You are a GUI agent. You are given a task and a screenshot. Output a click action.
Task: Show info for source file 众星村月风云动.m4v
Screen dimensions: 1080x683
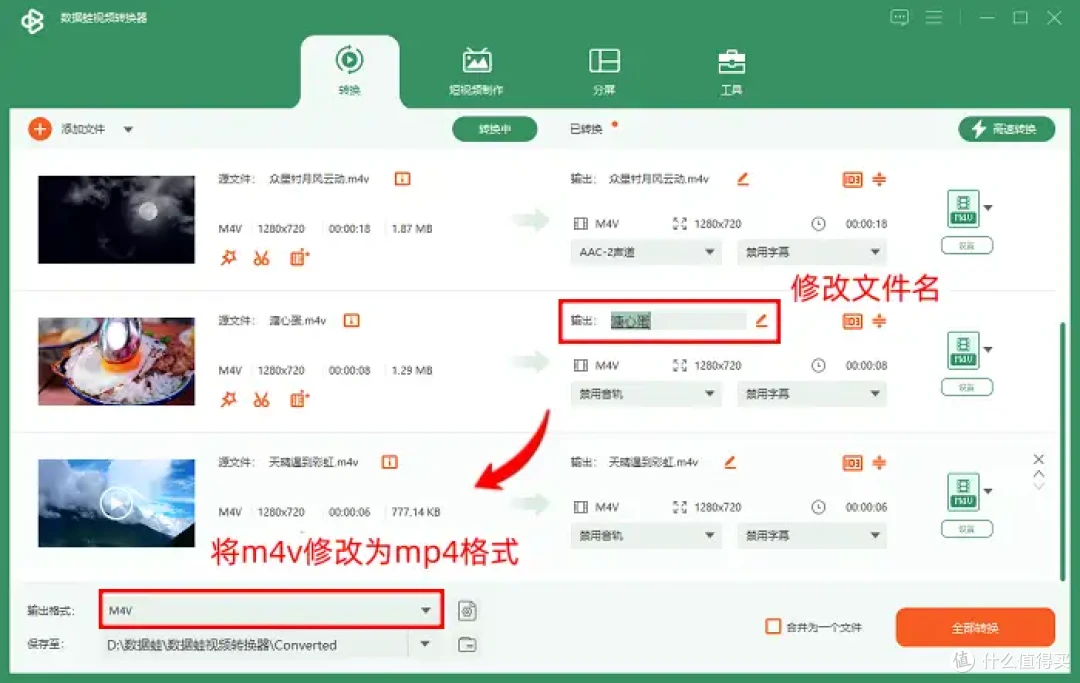tap(402, 179)
